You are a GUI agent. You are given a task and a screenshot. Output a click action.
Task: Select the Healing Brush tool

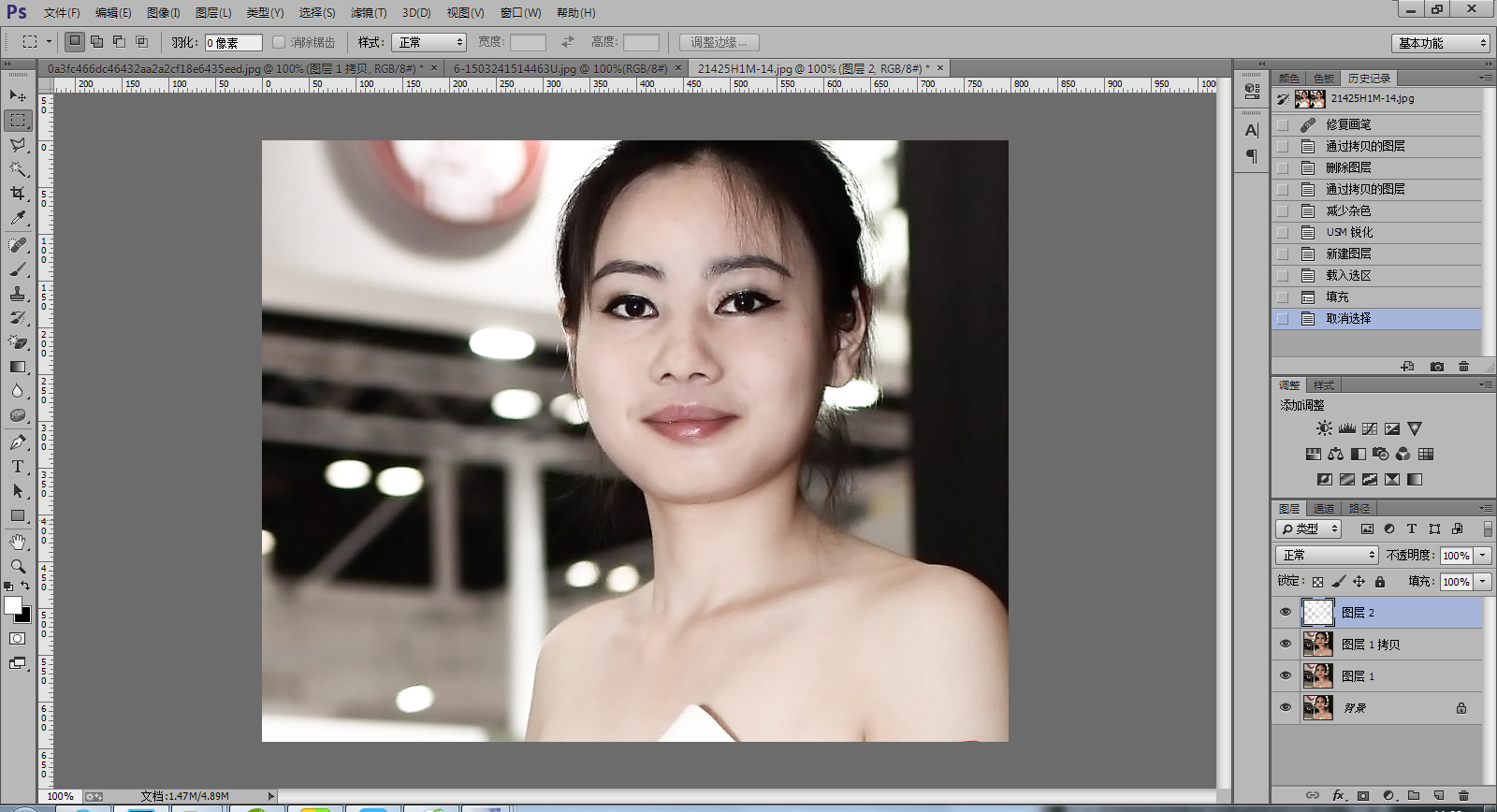(18, 245)
